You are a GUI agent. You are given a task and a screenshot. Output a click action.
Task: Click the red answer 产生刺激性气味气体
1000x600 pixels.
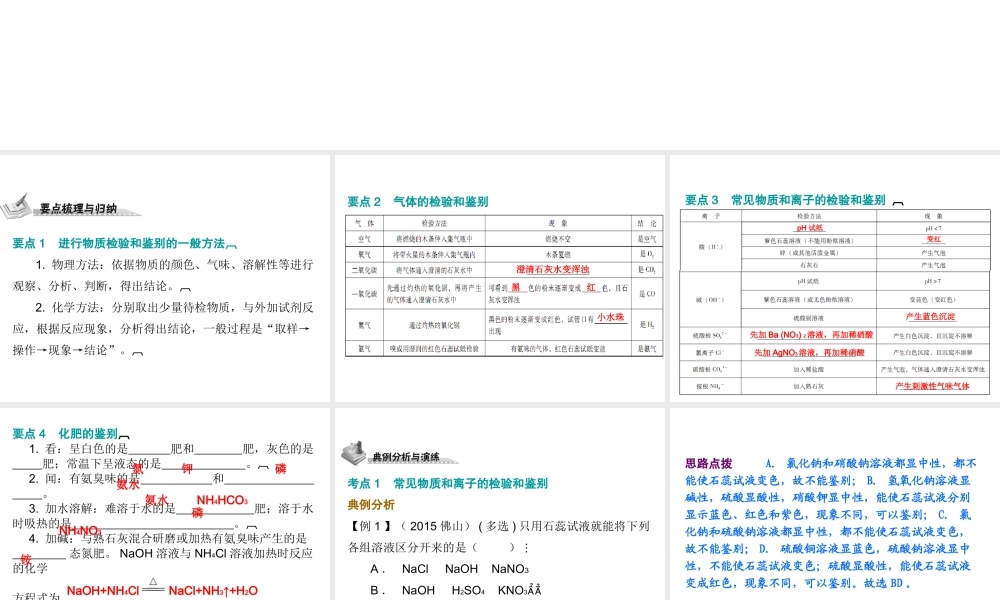tap(932, 386)
